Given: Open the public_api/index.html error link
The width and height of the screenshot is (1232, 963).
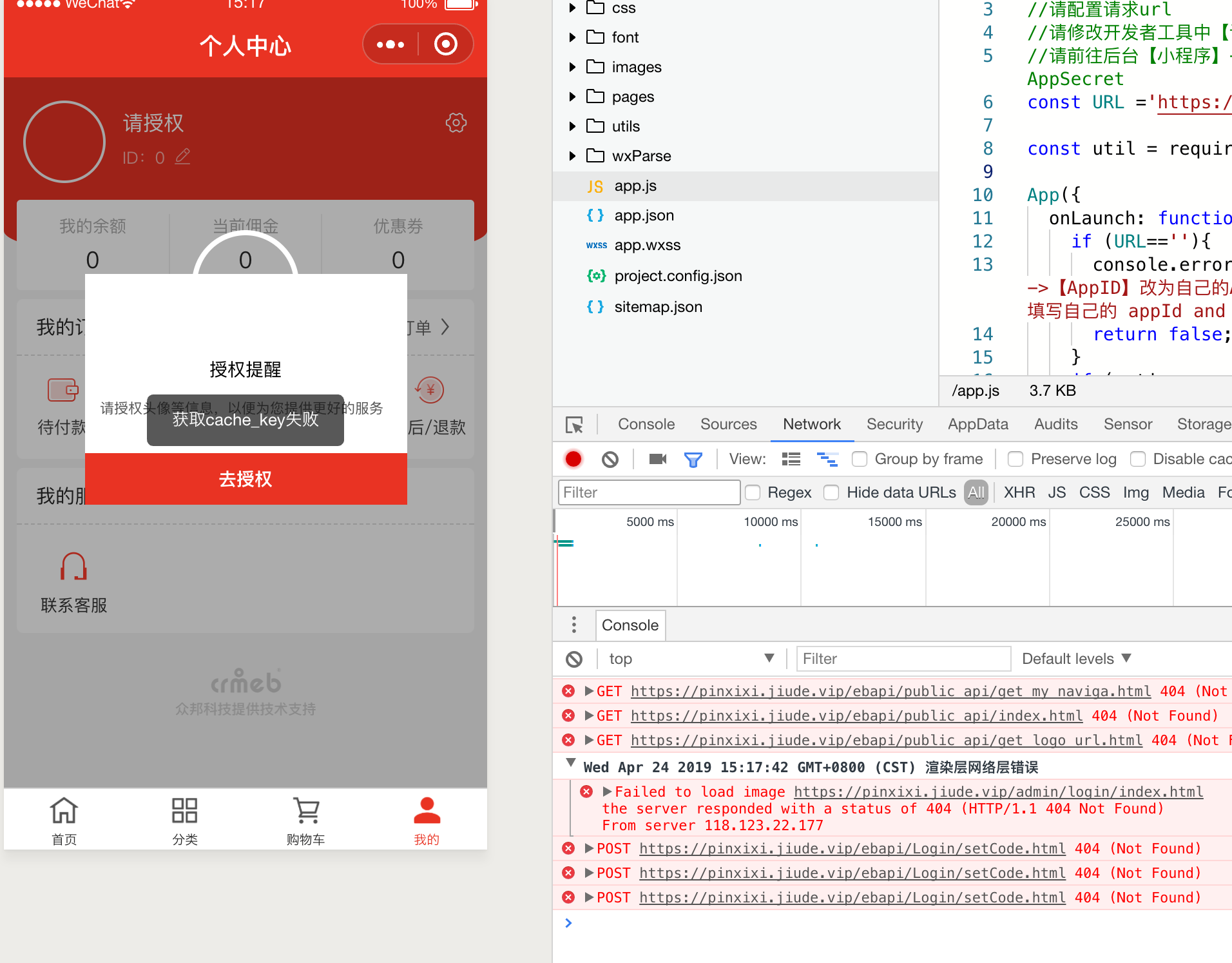Looking at the screenshot, I should (x=856, y=715).
